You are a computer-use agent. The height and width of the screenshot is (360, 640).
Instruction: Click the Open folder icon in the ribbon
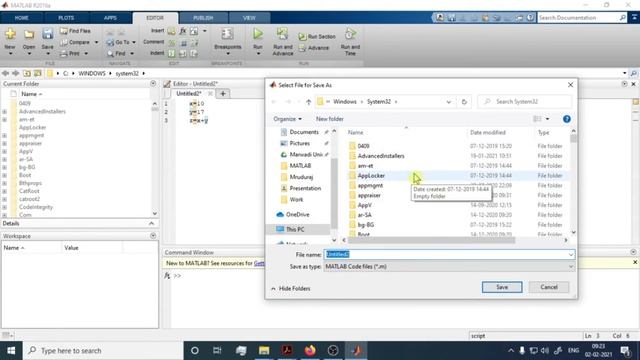pos(29,34)
